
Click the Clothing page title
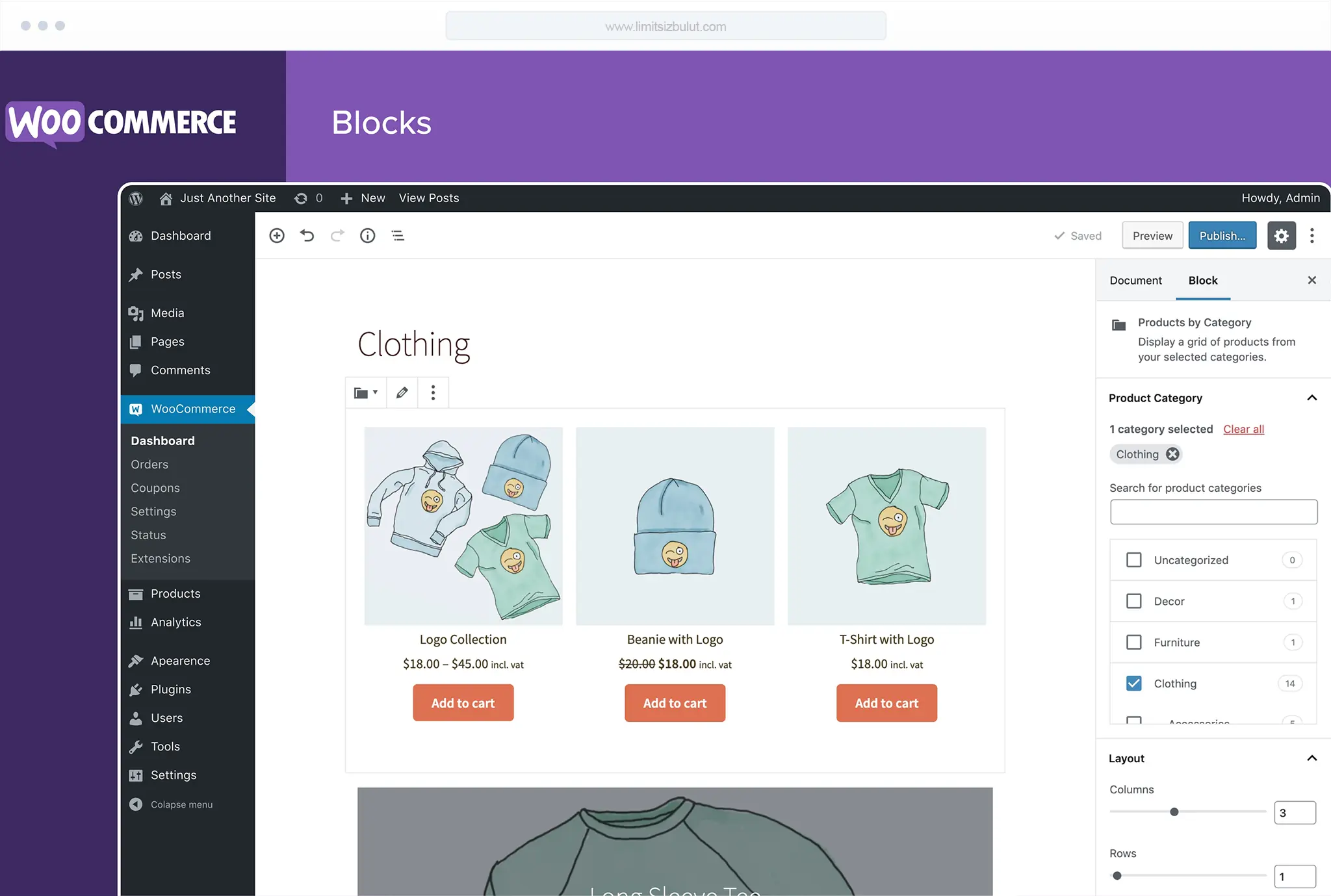(413, 344)
